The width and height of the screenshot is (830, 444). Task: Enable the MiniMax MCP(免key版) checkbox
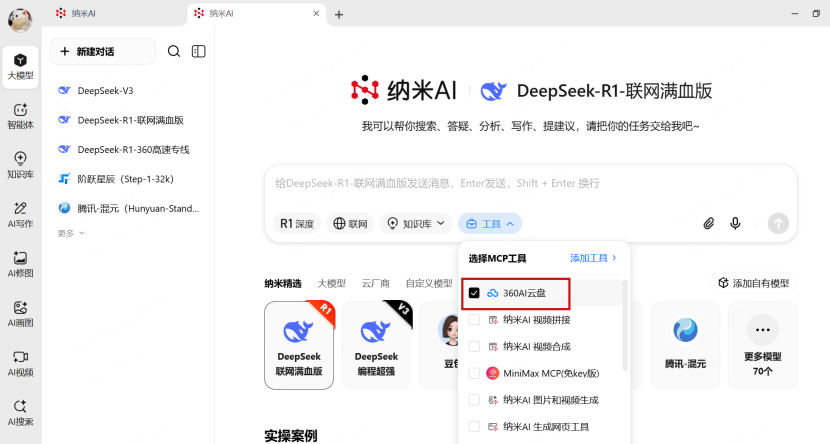point(474,373)
